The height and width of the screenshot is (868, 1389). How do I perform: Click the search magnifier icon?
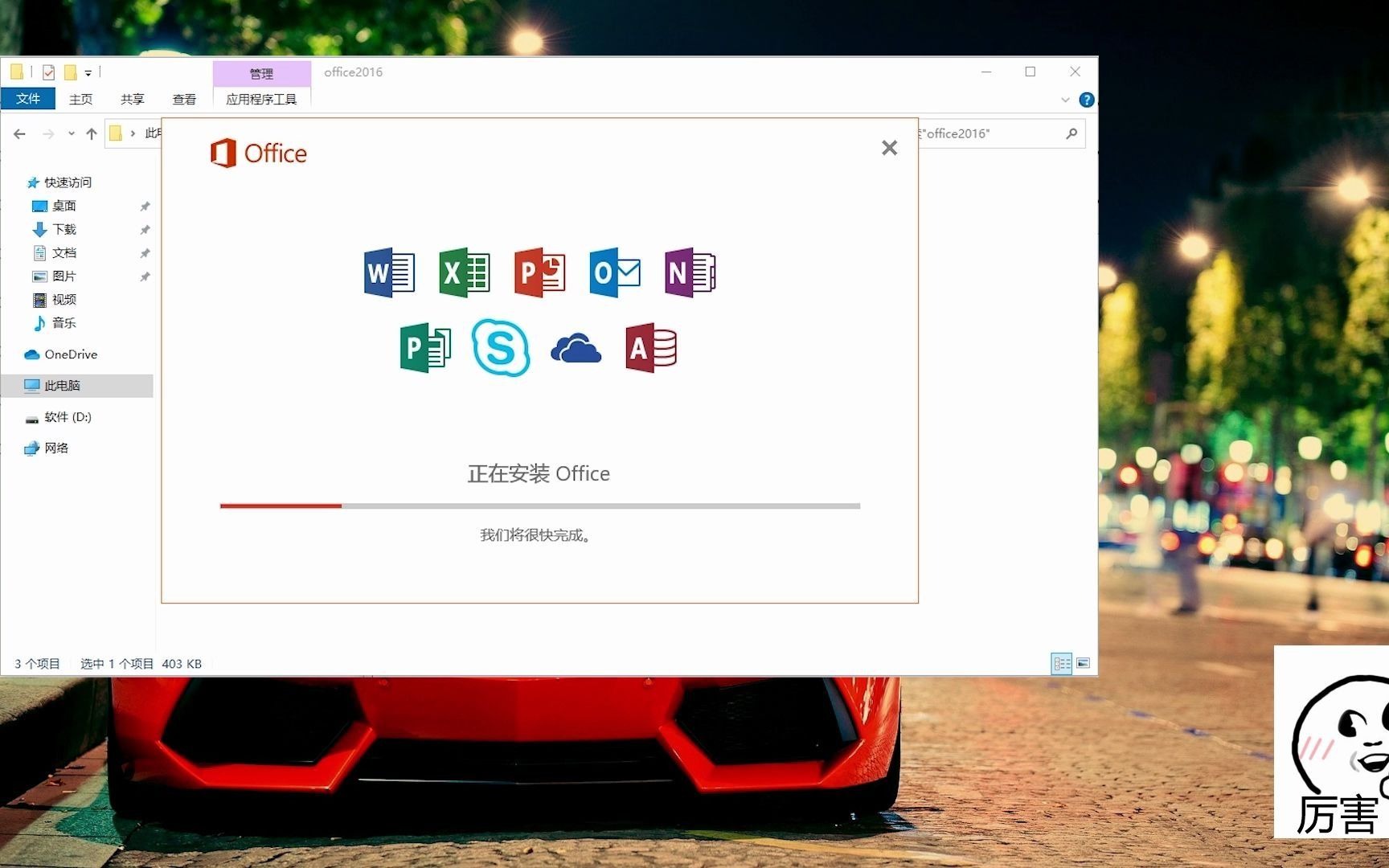tap(1071, 133)
